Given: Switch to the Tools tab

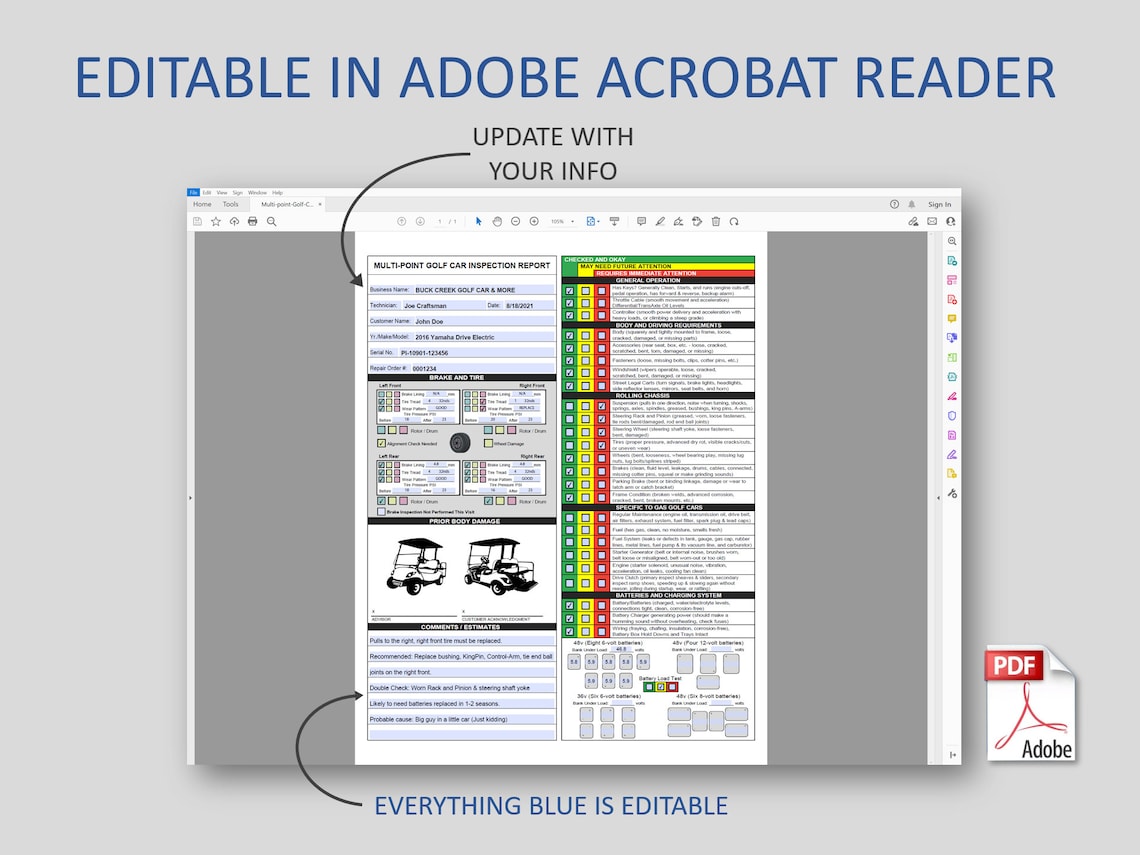Looking at the screenshot, I should [x=230, y=204].
